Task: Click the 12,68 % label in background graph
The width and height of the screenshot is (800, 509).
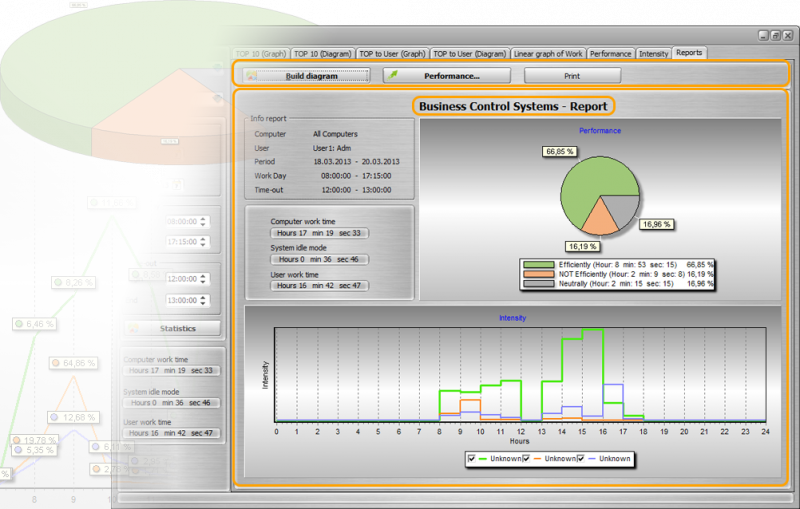Action: click(x=73, y=417)
